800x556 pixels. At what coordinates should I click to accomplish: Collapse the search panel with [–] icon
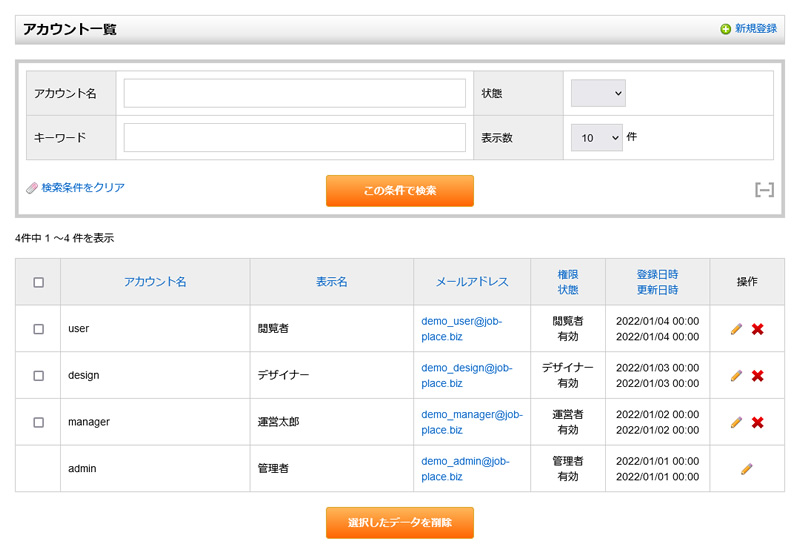tap(764, 190)
